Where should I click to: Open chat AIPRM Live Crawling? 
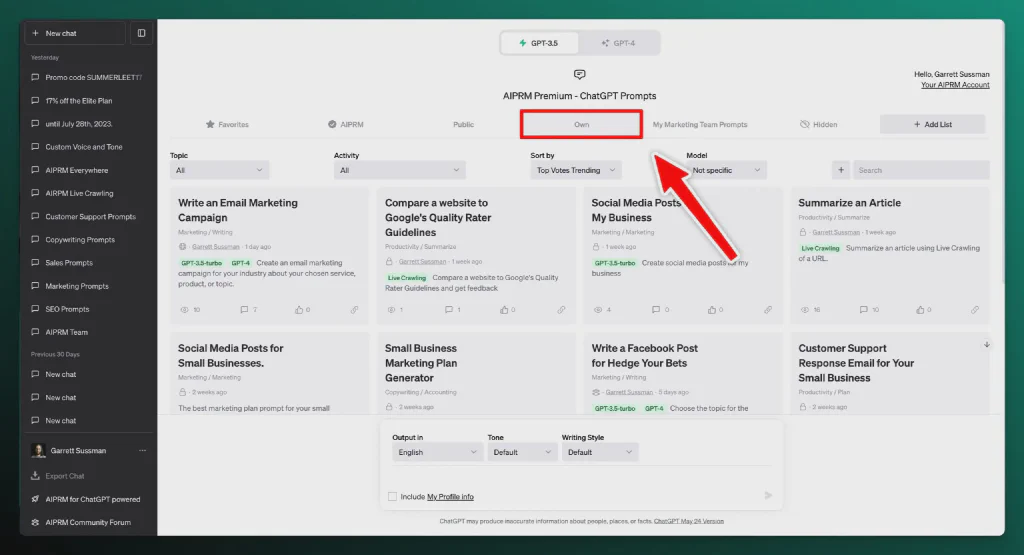click(88, 193)
